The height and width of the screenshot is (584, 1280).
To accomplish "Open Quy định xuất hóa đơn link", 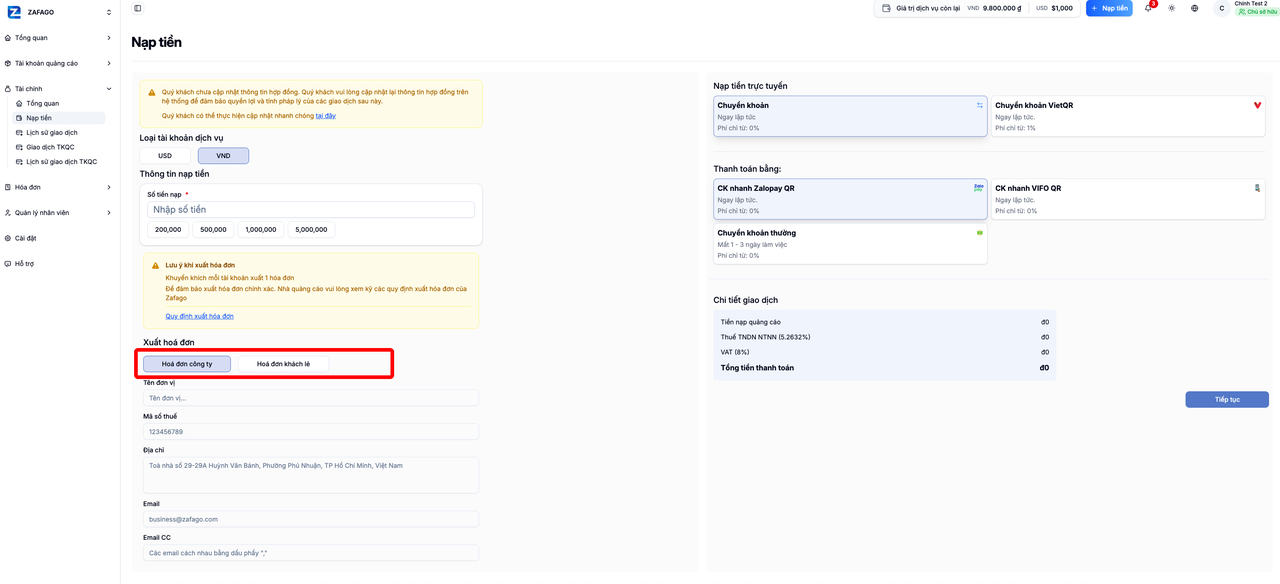I will [200, 316].
